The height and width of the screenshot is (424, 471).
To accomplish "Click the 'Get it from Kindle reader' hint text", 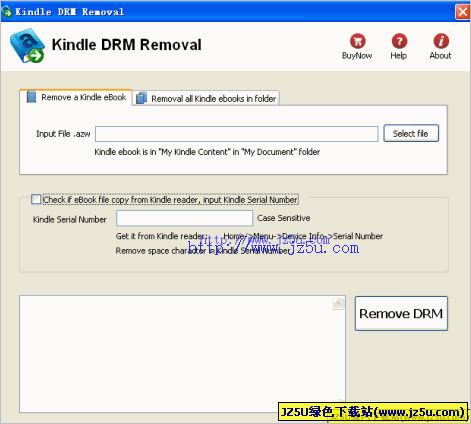I will point(249,236).
